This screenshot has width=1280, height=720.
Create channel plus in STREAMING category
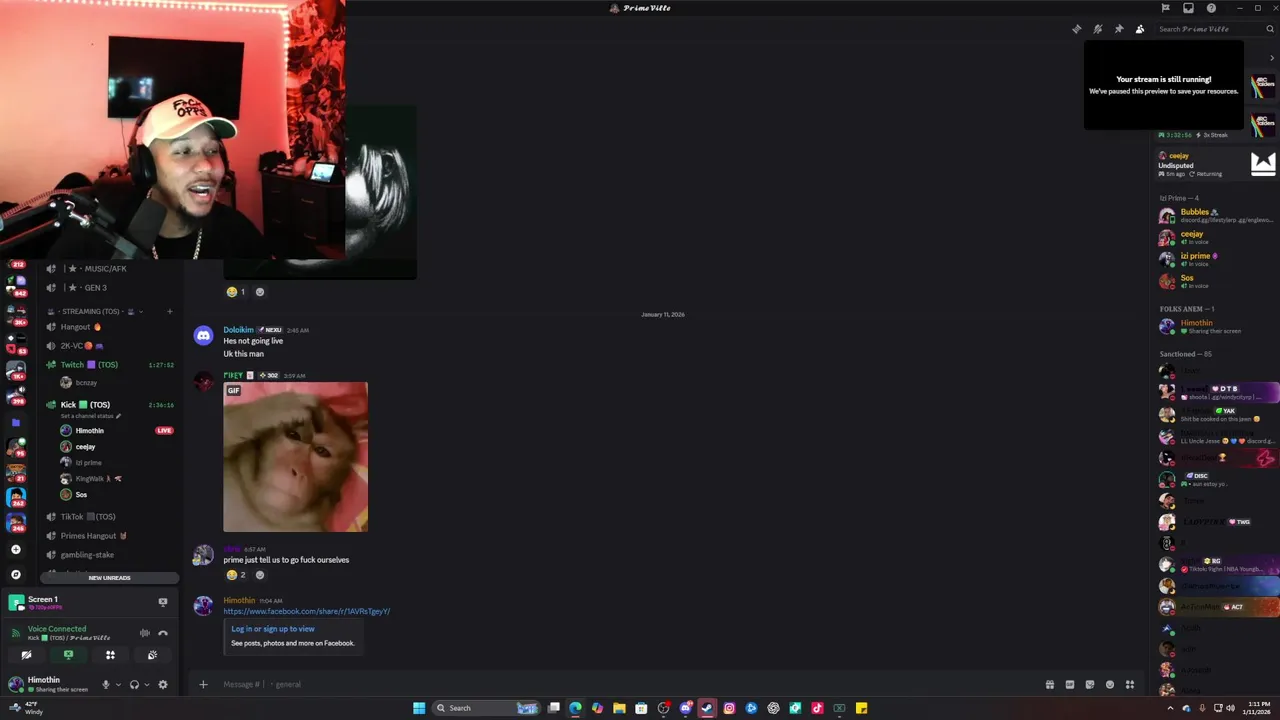pos(169,311)
